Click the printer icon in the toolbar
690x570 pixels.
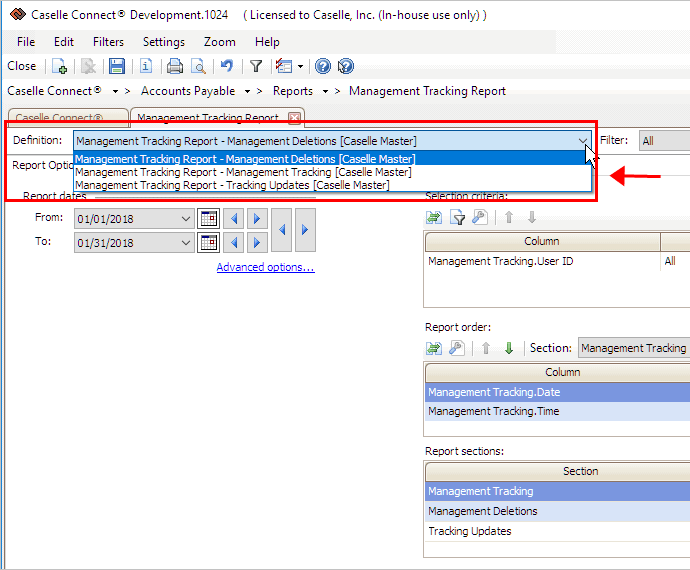[175, 66]
